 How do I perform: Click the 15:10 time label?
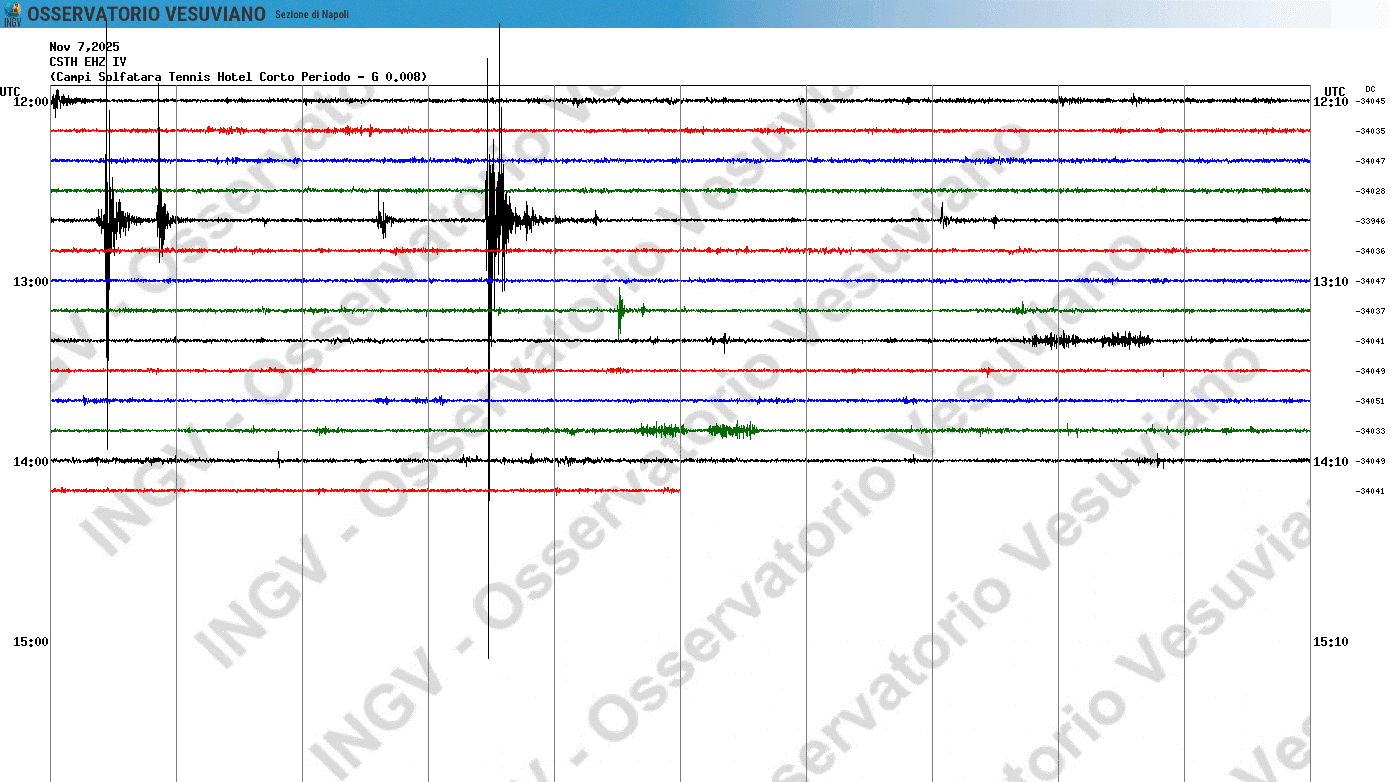(1330, 642)
